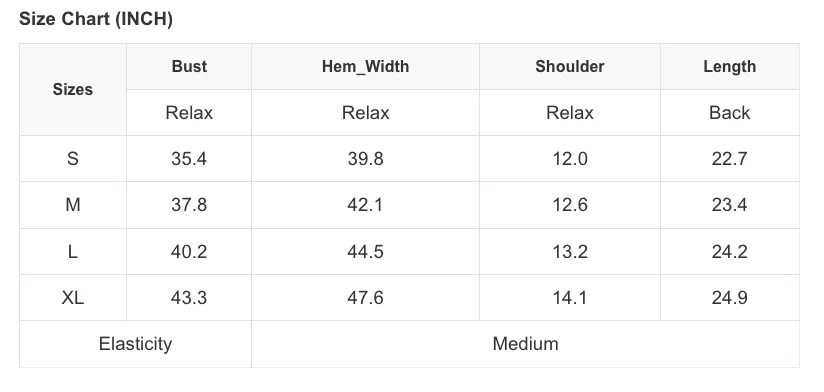The width and height of the screenshot is (824, 392).
Task: Click the Size Chart (INCH) heading
Action: [x=96, y=19]
